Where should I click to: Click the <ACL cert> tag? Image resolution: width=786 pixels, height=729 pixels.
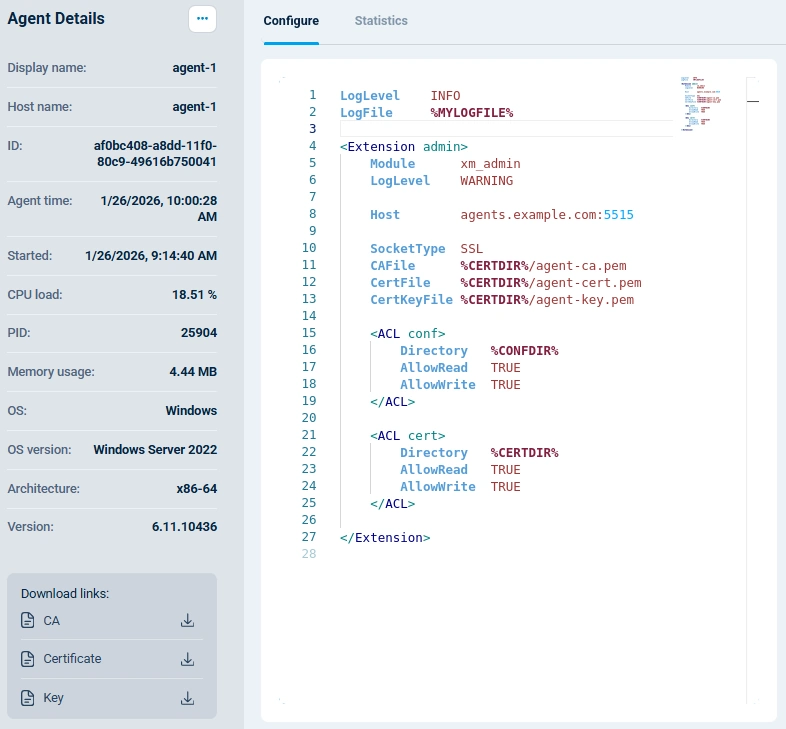(408, 436)
